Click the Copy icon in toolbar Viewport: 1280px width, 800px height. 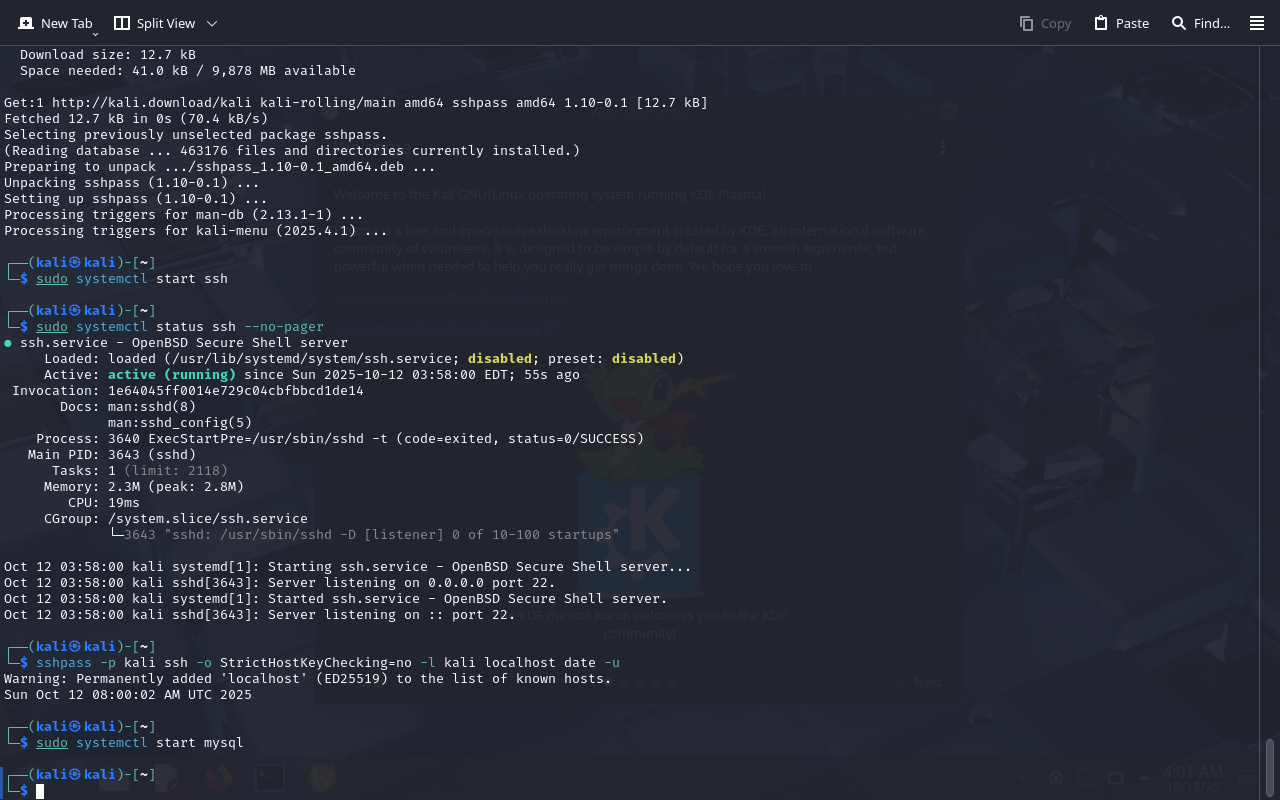tap(1026, 23)
